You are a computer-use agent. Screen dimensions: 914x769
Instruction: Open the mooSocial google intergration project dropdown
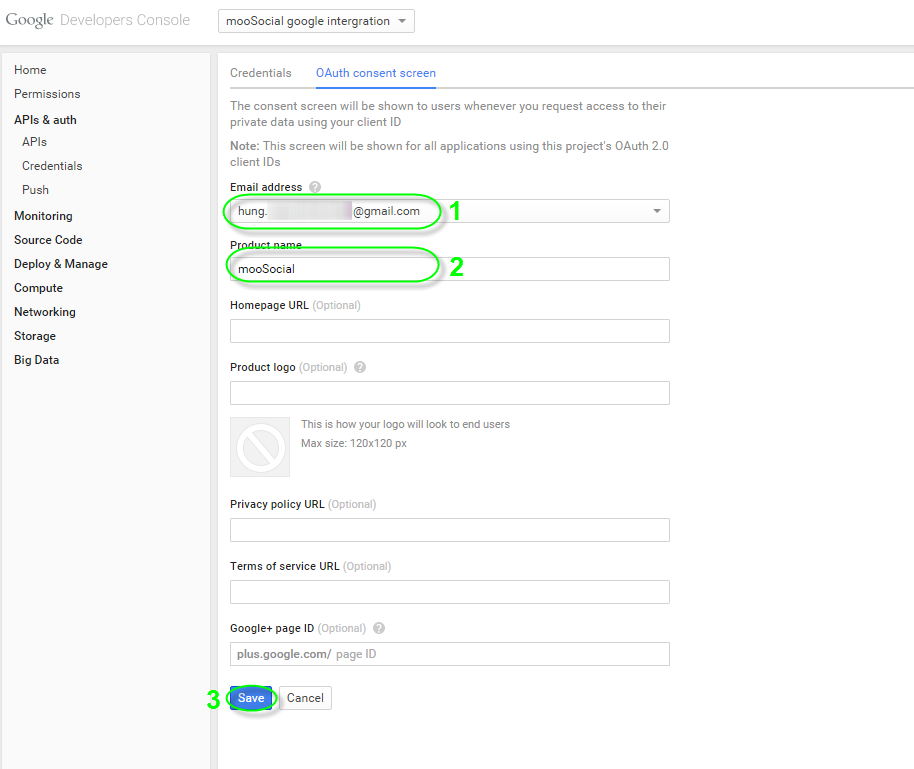click(317, 21)
